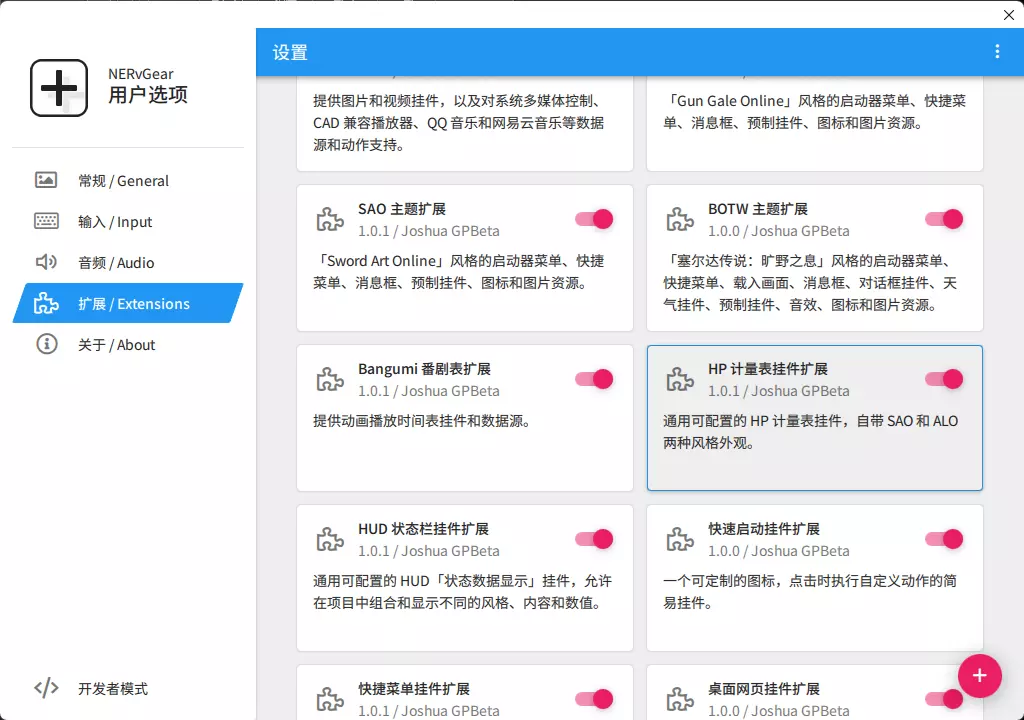Click the 一个可定制的图标 description text
The height and width of the screenshot is (720, 1024).
pyautogui.click(x=810, y=592)
